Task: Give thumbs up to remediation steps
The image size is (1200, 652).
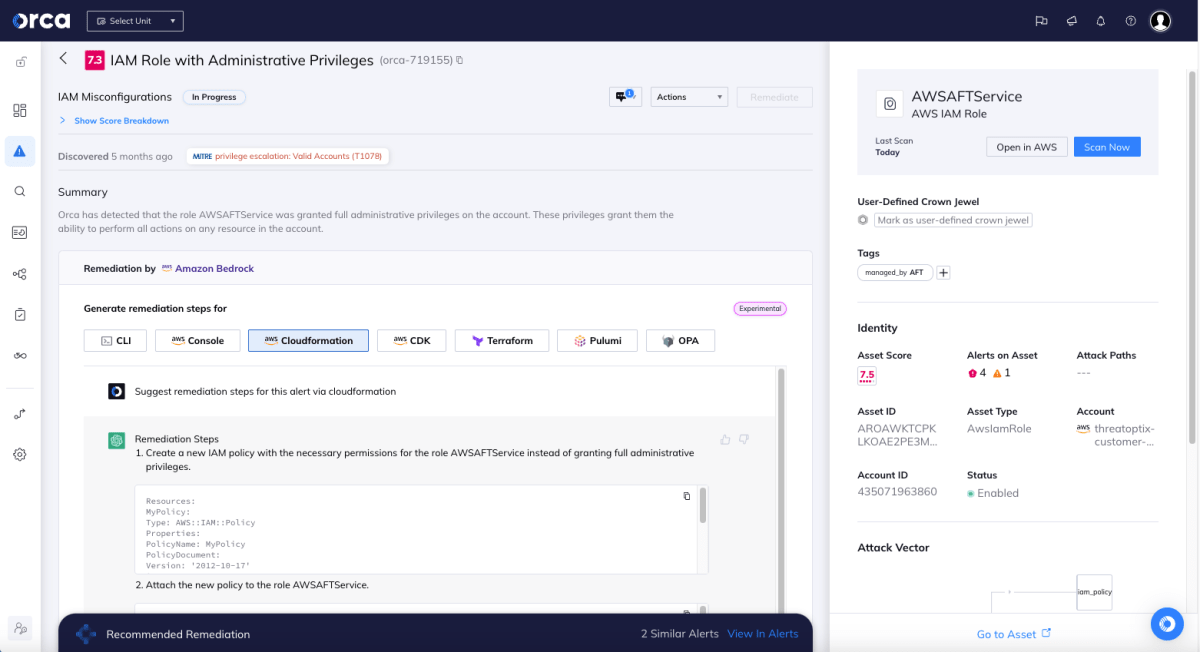Action: (x=725, y=439)
